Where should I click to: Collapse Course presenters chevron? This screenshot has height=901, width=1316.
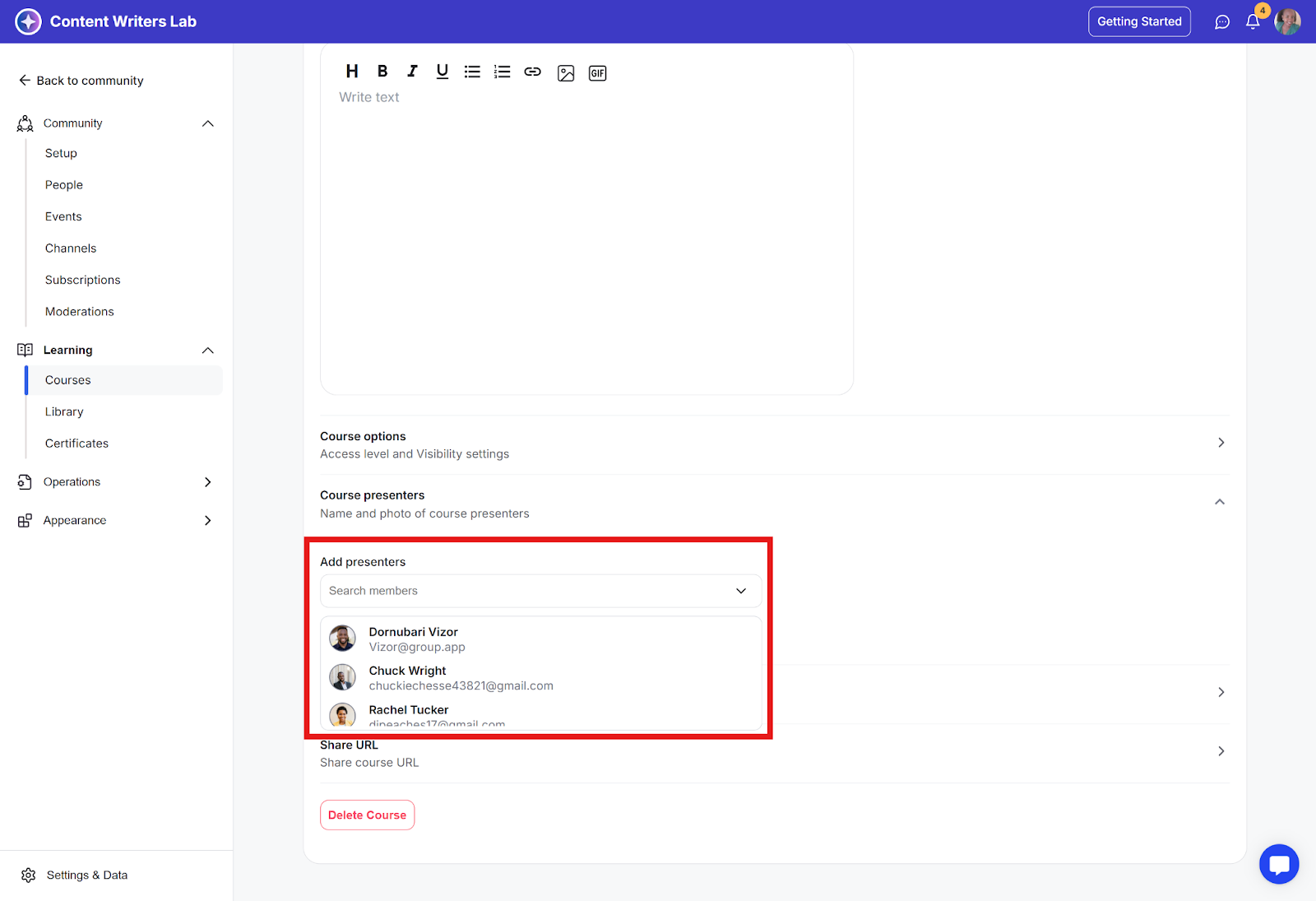coord(1220,502)
